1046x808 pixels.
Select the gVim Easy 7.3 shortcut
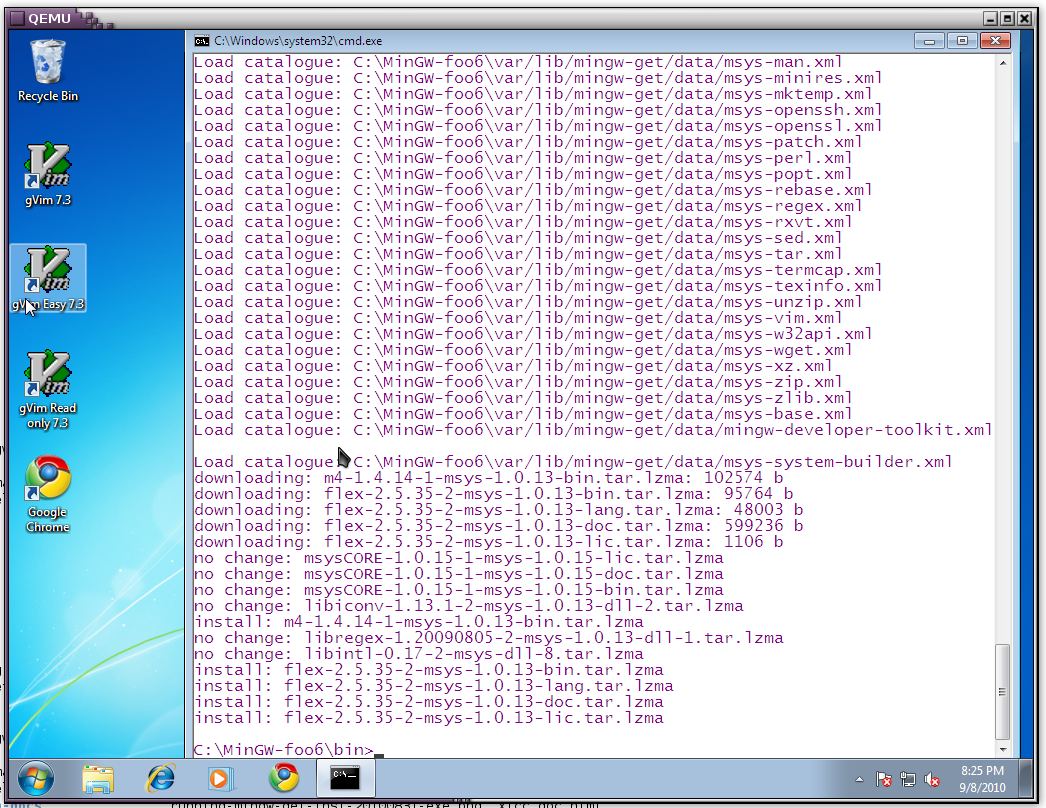click(x=47, y=273)
